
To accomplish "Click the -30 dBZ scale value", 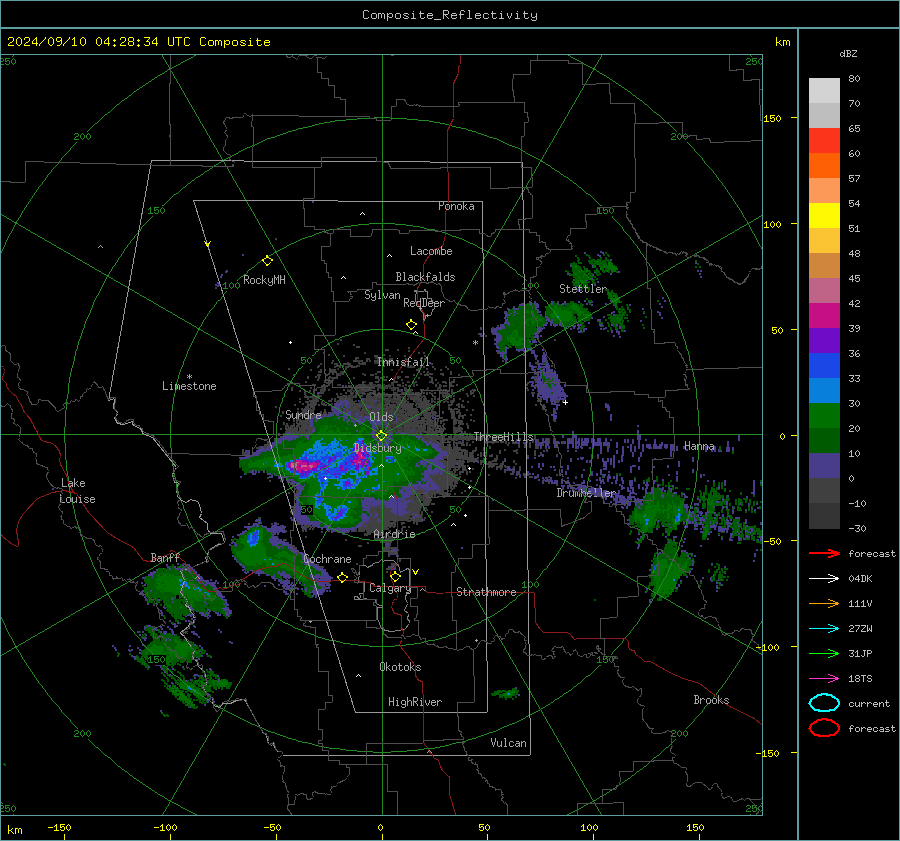I will tap(857, 529).
